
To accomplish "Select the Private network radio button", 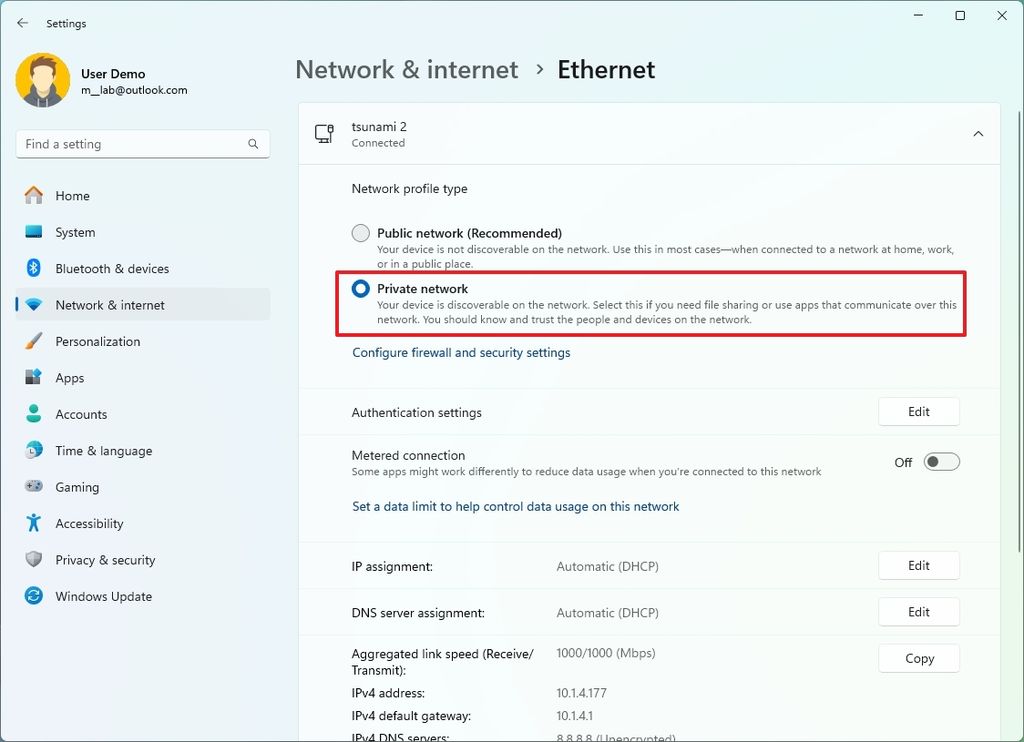I will click(360, 289).
